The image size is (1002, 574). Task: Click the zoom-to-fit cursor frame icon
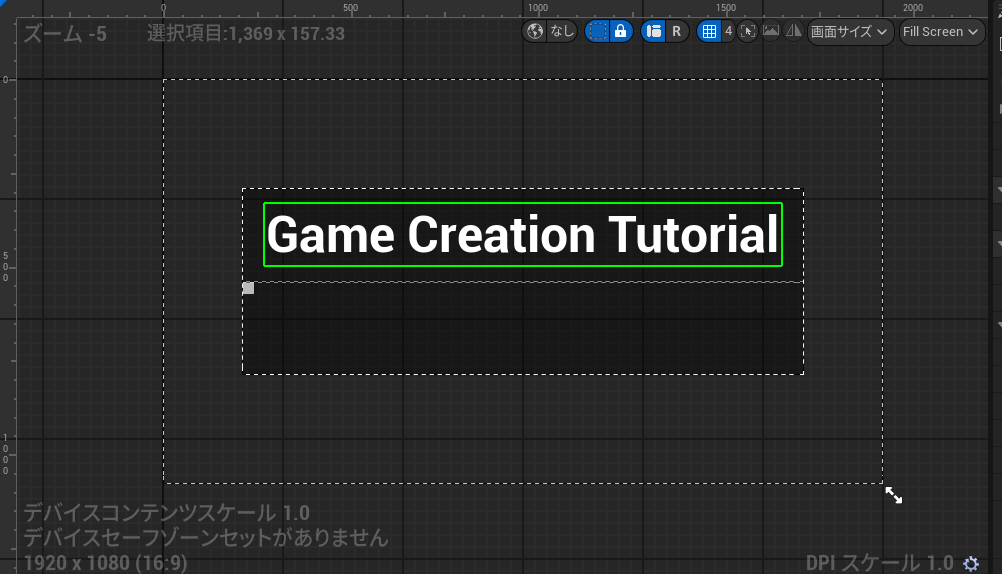tap(748, 31)
